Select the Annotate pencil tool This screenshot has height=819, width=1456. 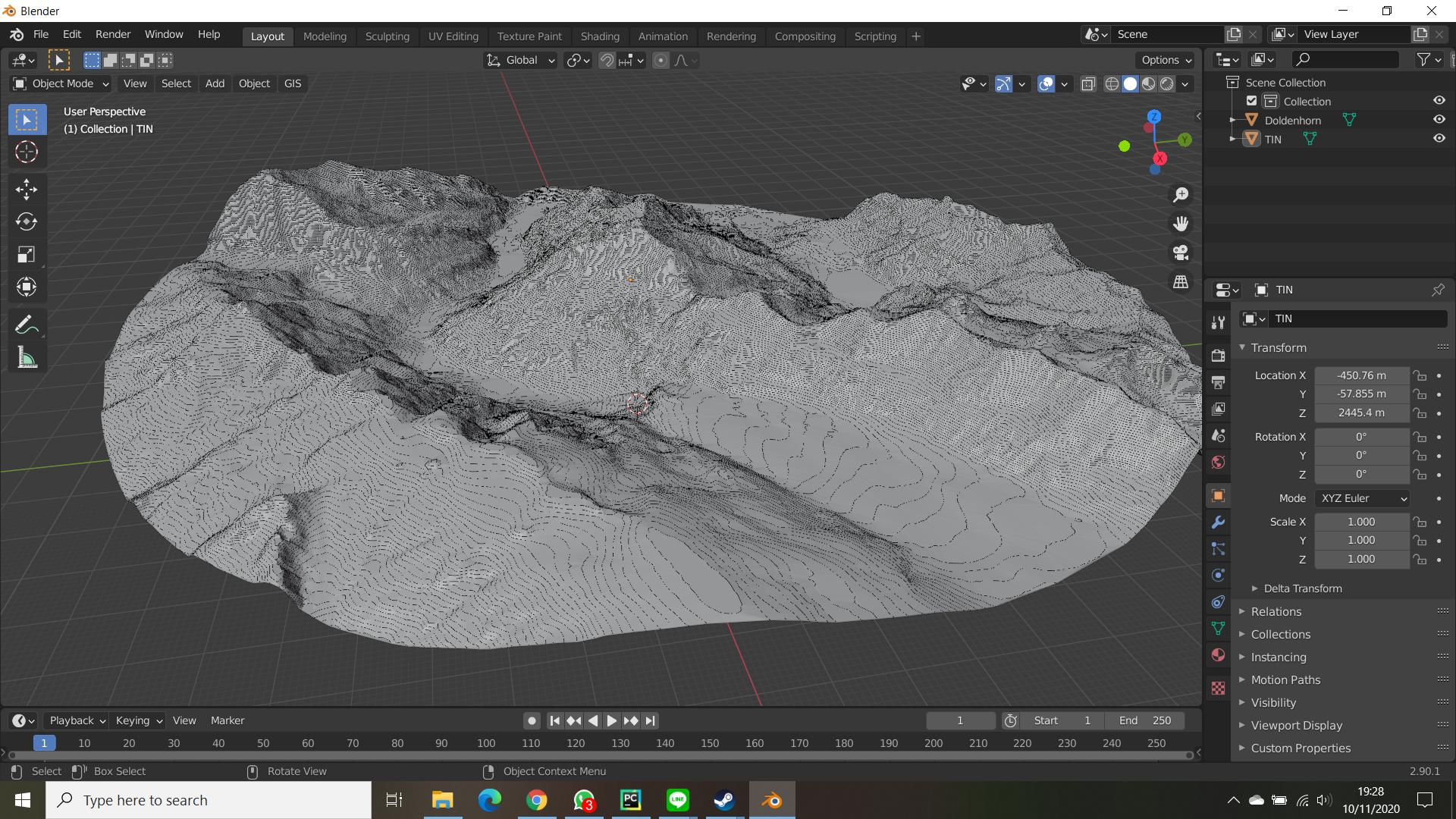click(x=27, y=325)
